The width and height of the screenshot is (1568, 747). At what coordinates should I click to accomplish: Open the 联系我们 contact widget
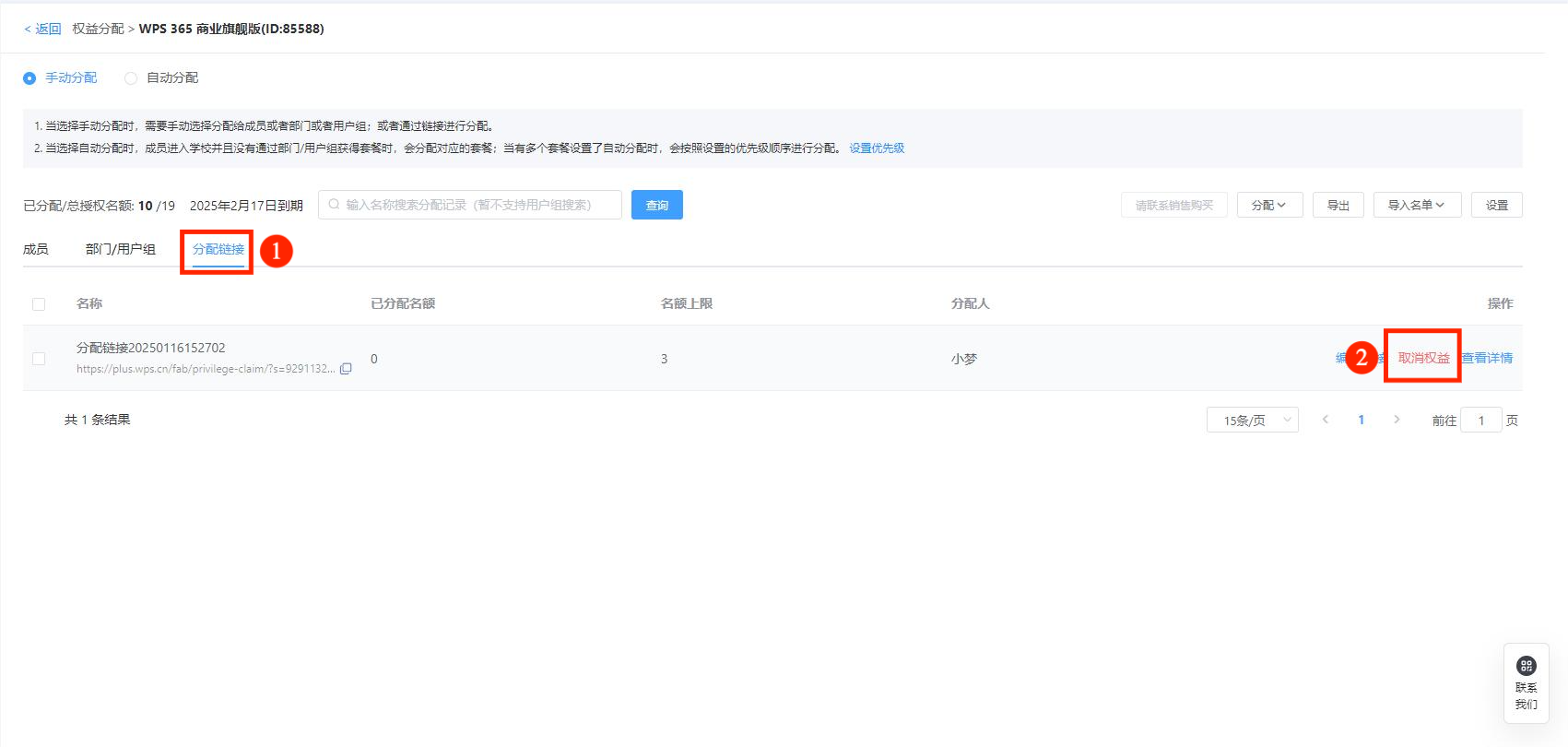pyautogui.click(x=1526, y=683)
